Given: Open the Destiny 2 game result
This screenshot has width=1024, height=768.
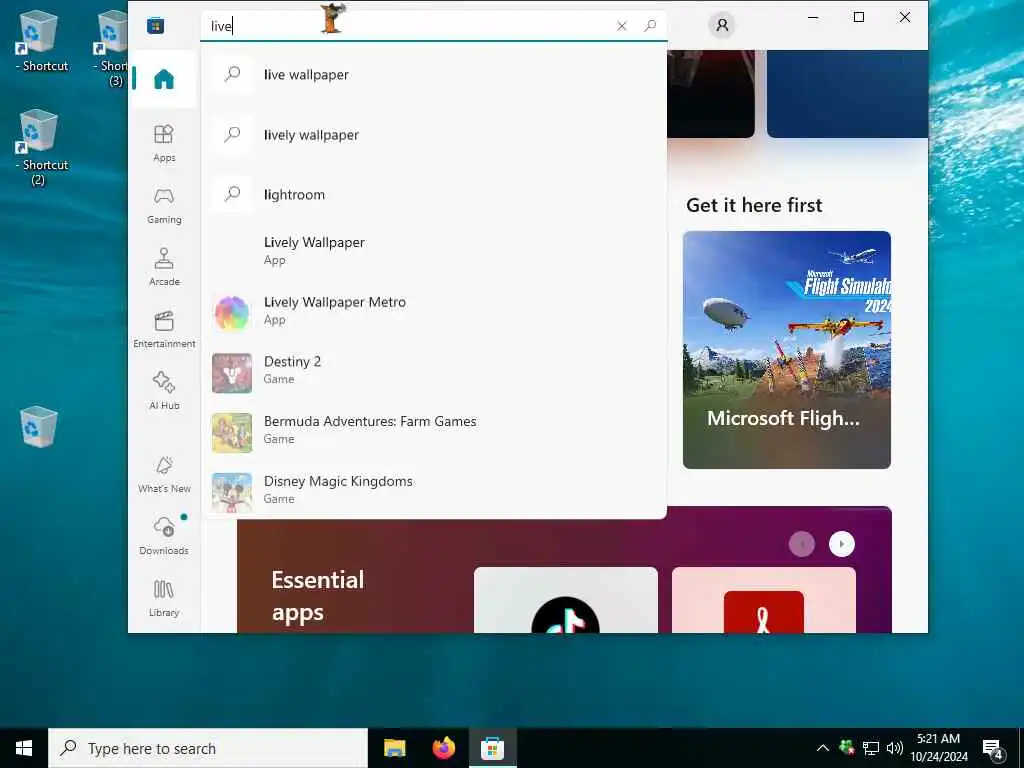Looking at the screenshot, I should coord(434,370).
